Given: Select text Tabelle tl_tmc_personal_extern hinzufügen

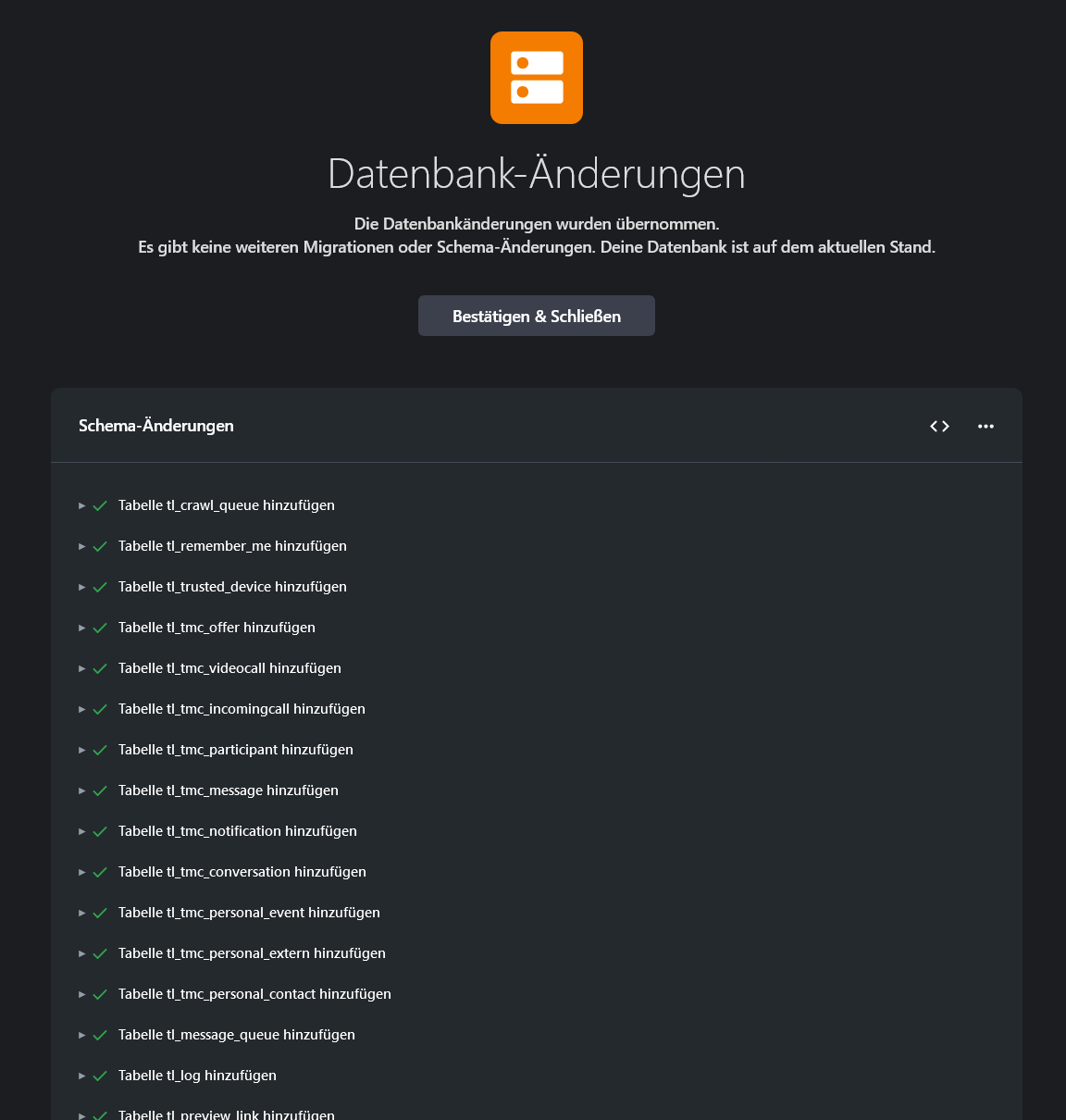Looking at the screenshot, I should pos(252,953).
